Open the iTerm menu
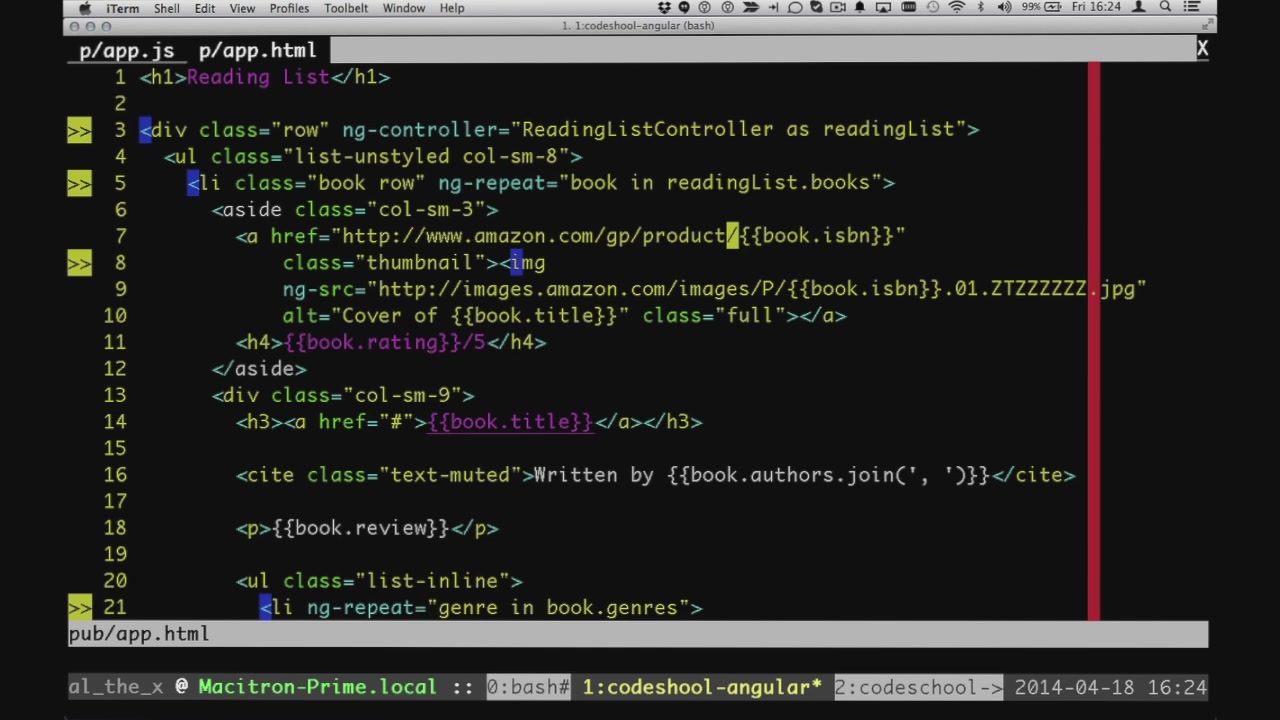1280x720 pixels. [x=123, y=8]
